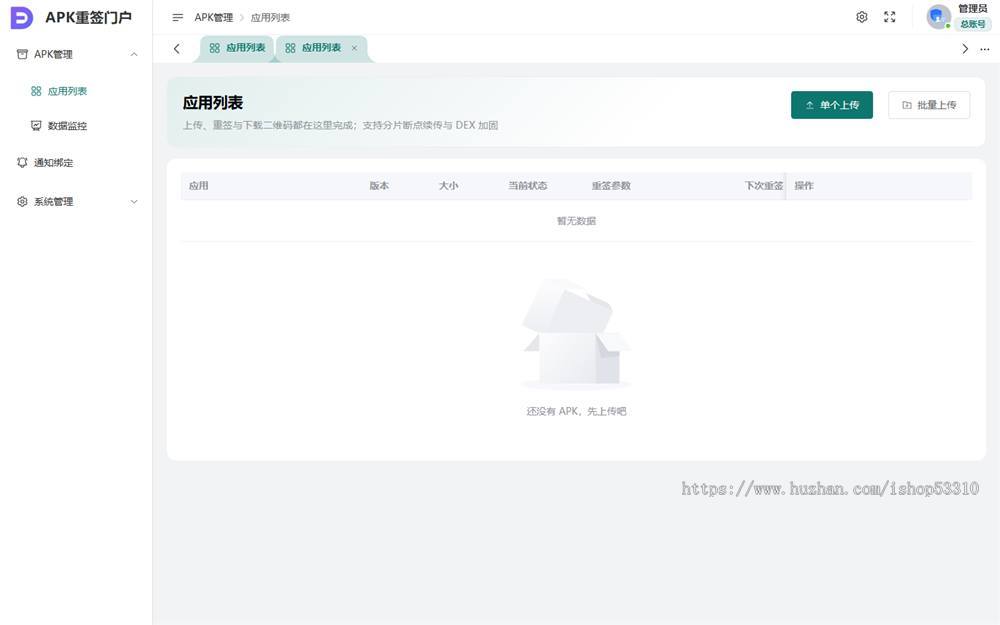Click the 批量上传 button
This screenshot has height=625, width=1000.
click(x=929, y=105)
